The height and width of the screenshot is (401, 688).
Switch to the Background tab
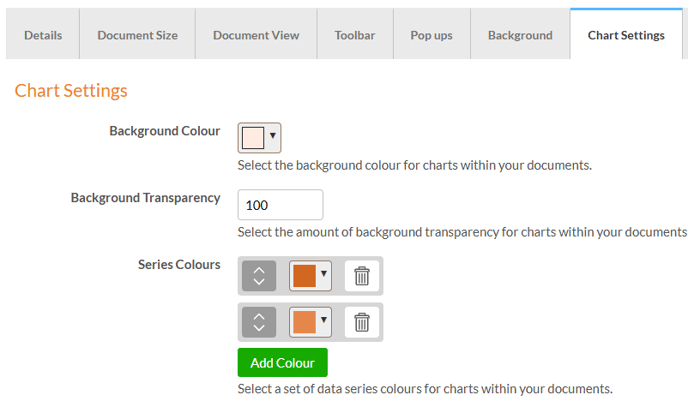520,35
